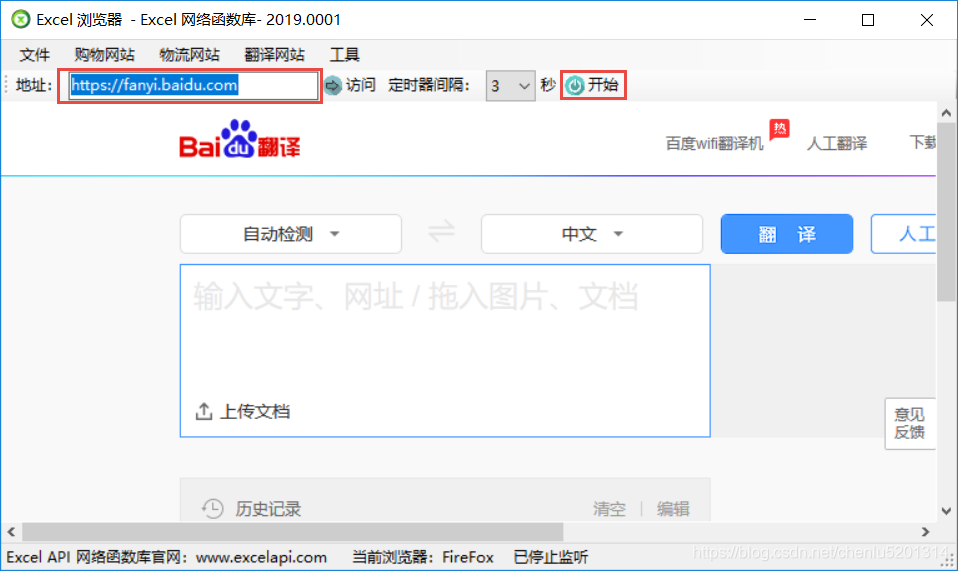Click the address URL input field
This screenshot has height=571, width=958.
point(193,85)
